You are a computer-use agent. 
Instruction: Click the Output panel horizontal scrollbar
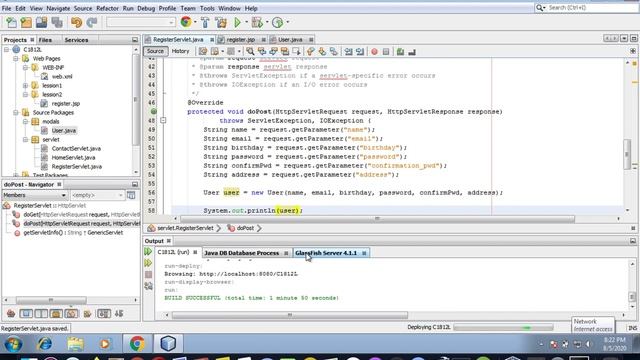tap(290, 315)
